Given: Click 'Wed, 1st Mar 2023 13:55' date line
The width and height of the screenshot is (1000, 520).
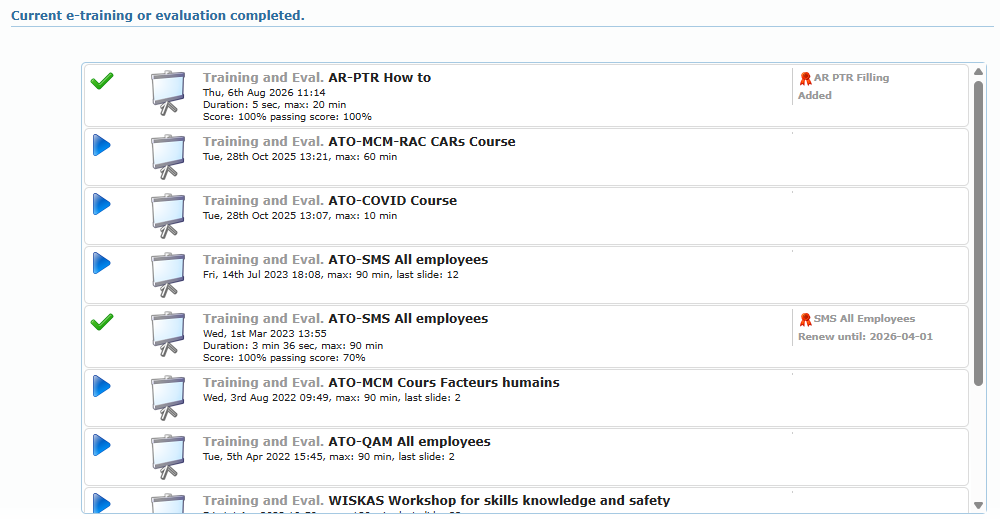Looking at the screenshot, I should [x=265, y=333].
